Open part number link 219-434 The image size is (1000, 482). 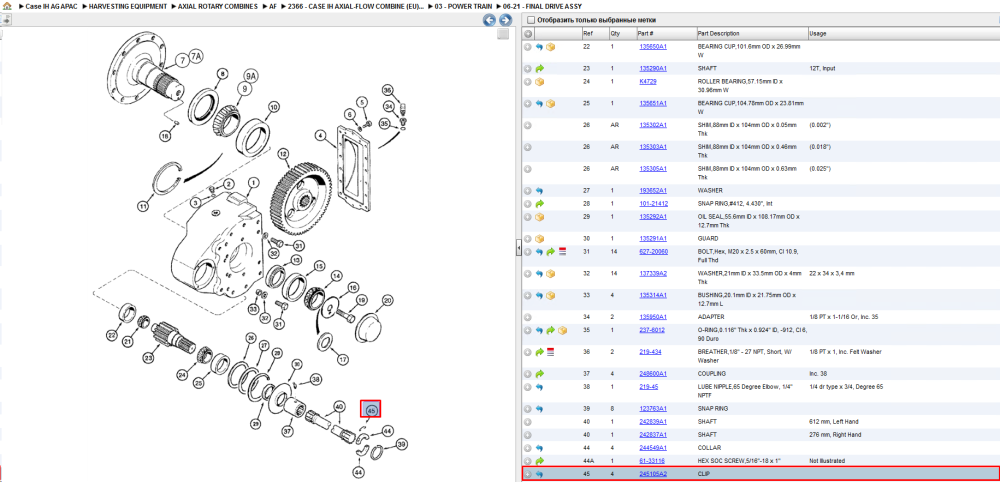[651, 352]
